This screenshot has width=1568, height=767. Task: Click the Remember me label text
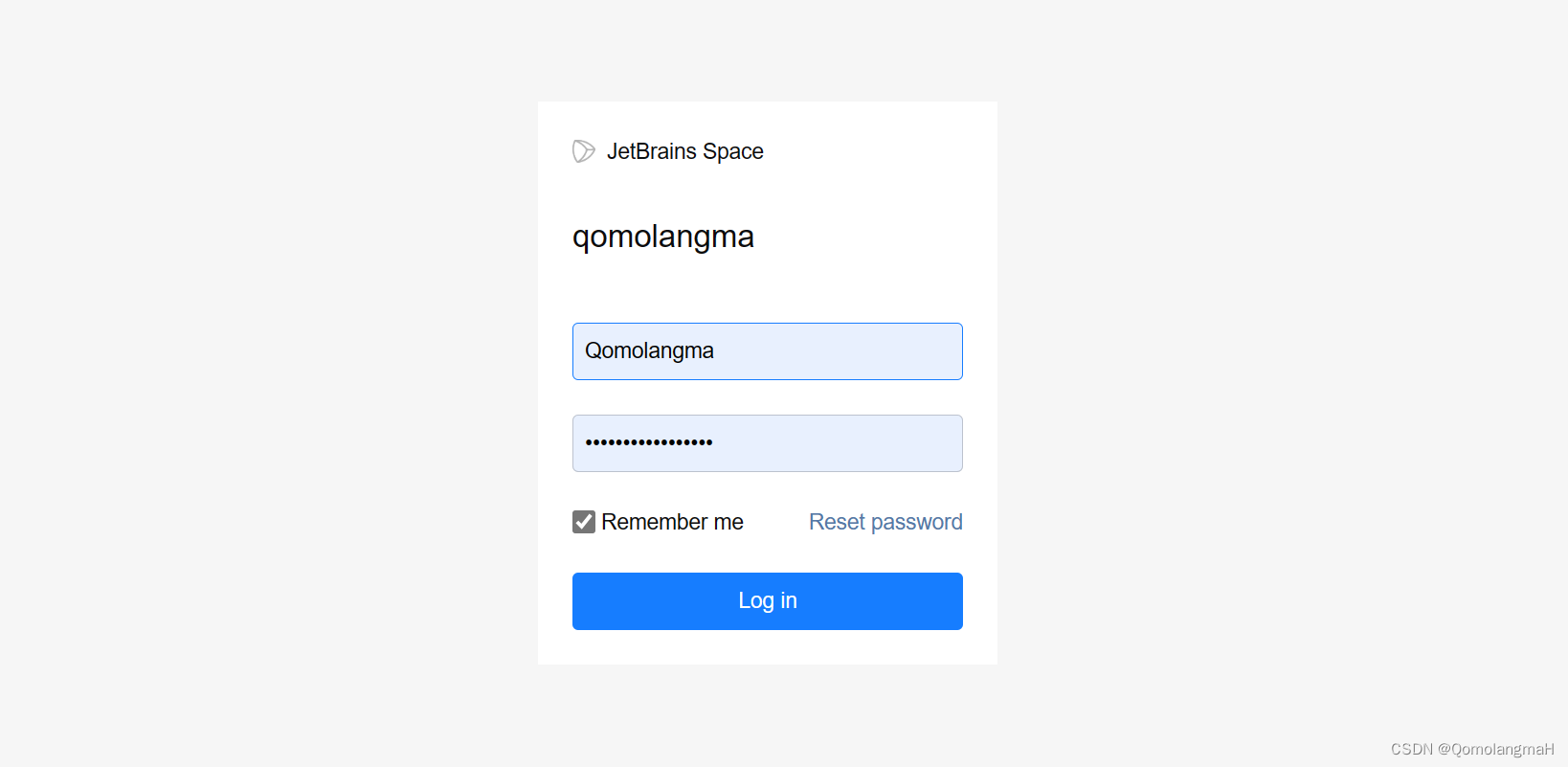(x=671, y=522)
